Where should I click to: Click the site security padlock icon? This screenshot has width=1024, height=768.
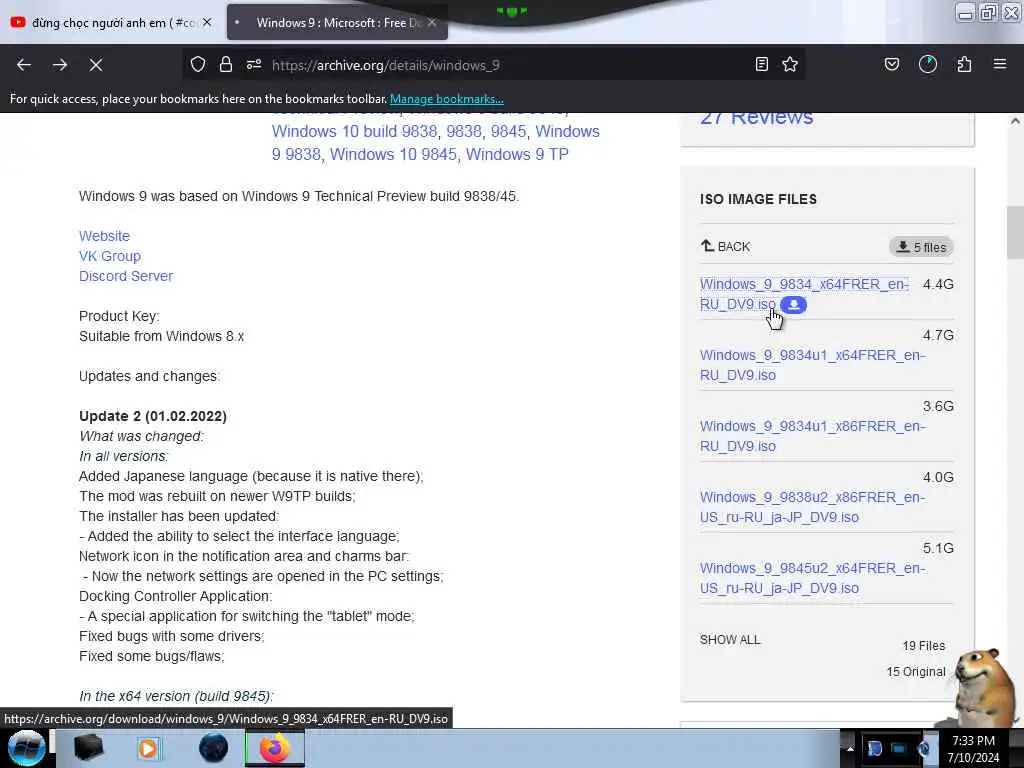click(226, 65)
